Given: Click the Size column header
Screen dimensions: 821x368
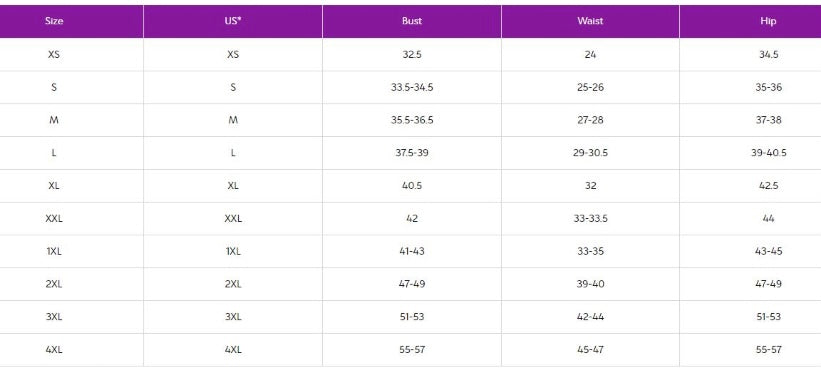Looking at the screenshot, I should [x=54, y=21].
